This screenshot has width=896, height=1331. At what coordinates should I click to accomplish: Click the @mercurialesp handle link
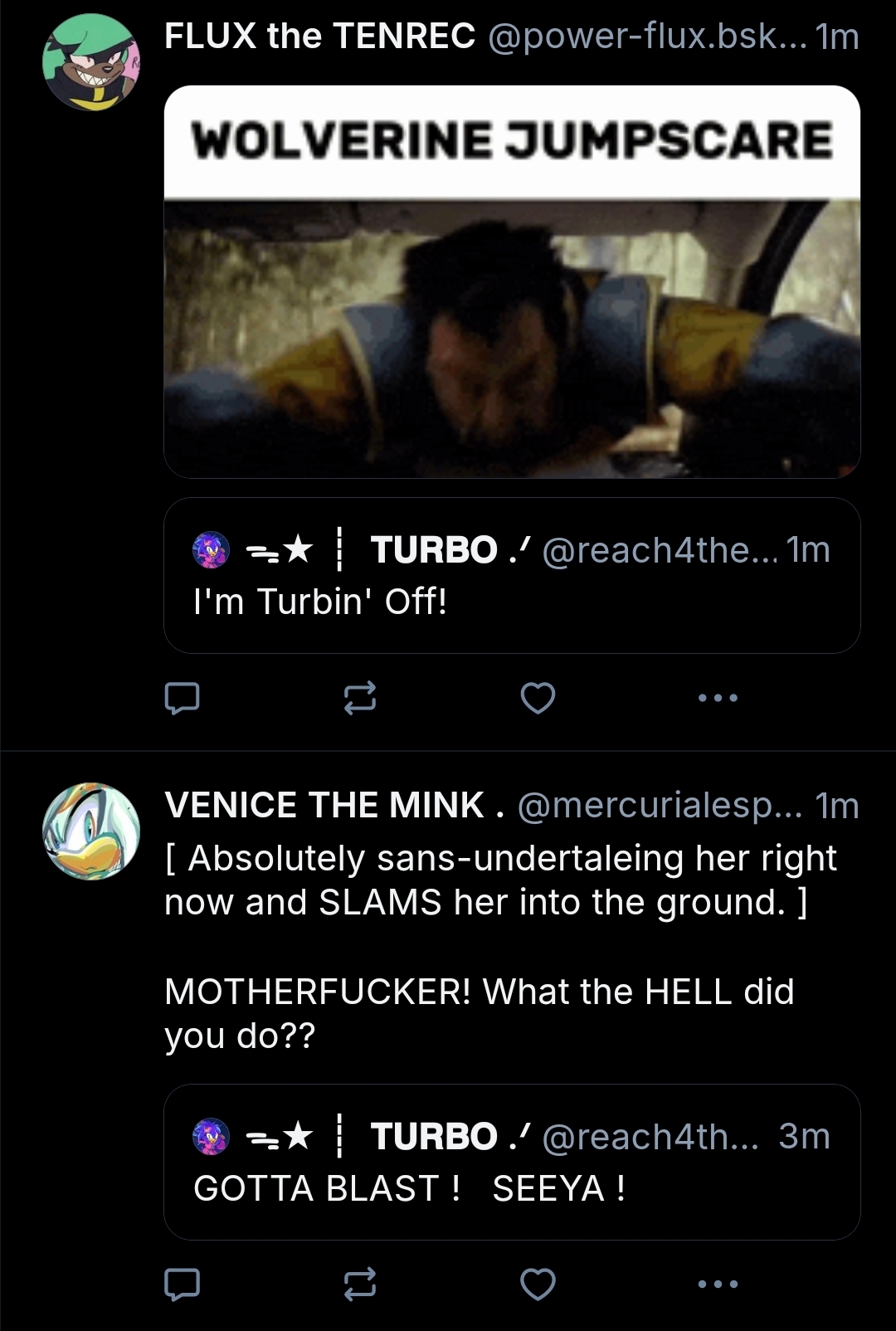pyautogui.click(x=660, y=805)
